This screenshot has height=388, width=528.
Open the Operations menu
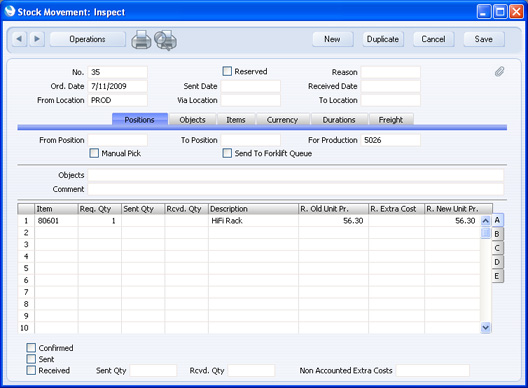pyautogui.click(x=88, y=39)
